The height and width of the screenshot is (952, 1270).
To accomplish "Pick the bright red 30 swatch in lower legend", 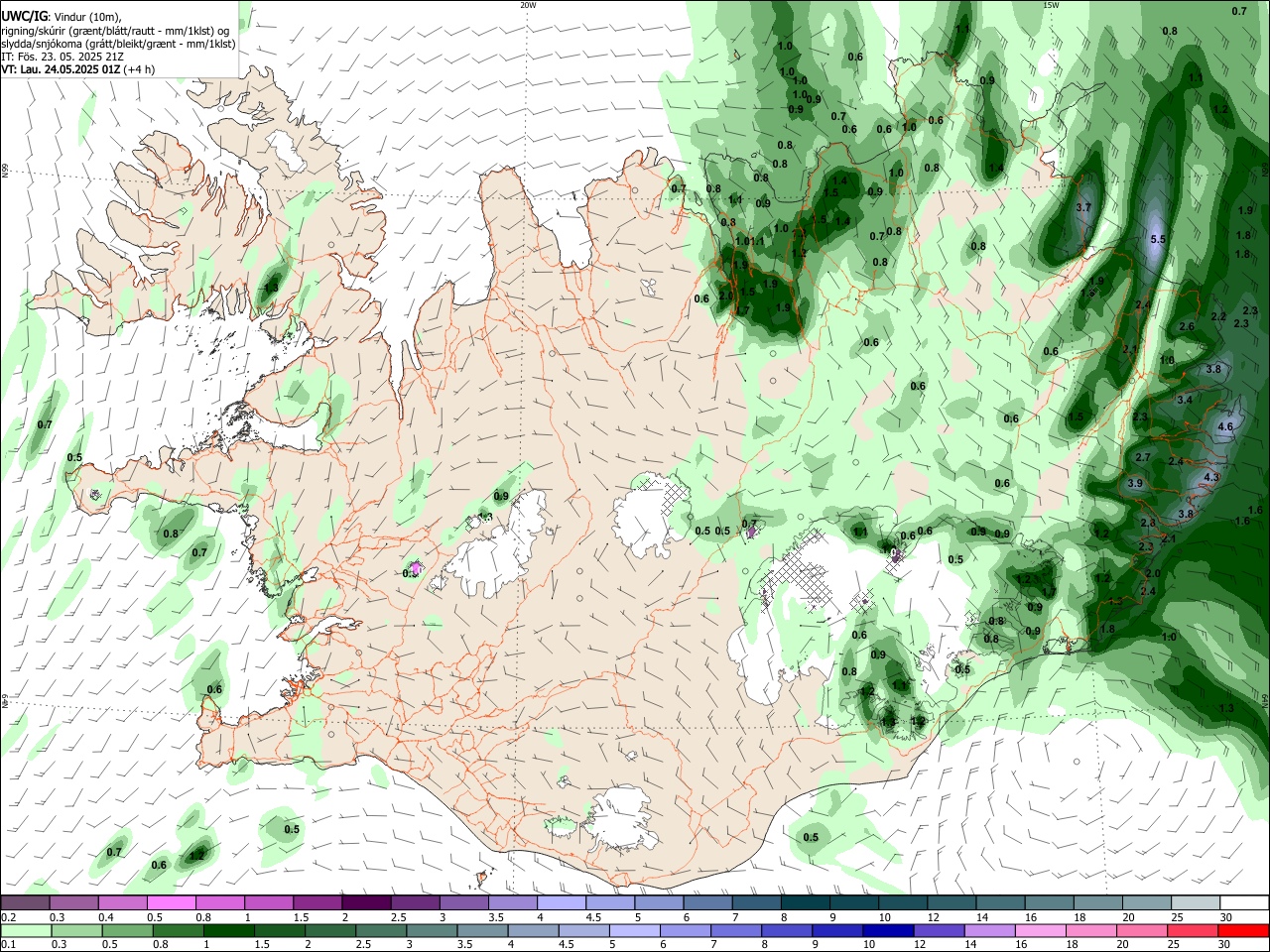I will (1243, 930).
